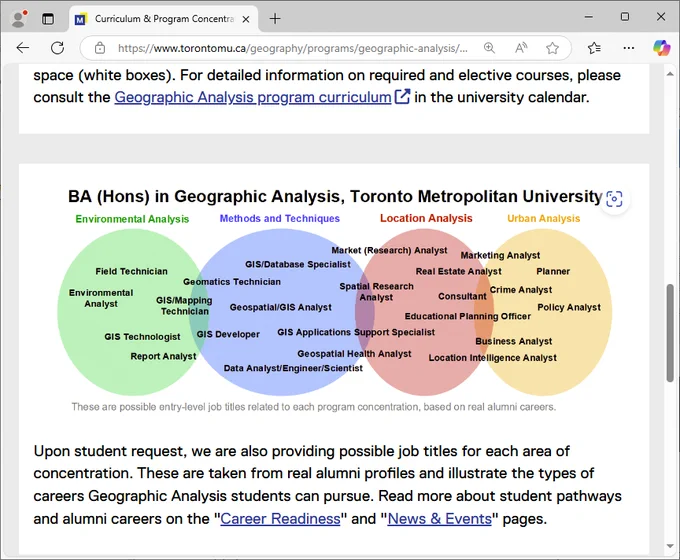This screenshot has height=560, width=680.
Task: Click the BA (Hons) in Geographic Analysis title
Action: [335, 196]
